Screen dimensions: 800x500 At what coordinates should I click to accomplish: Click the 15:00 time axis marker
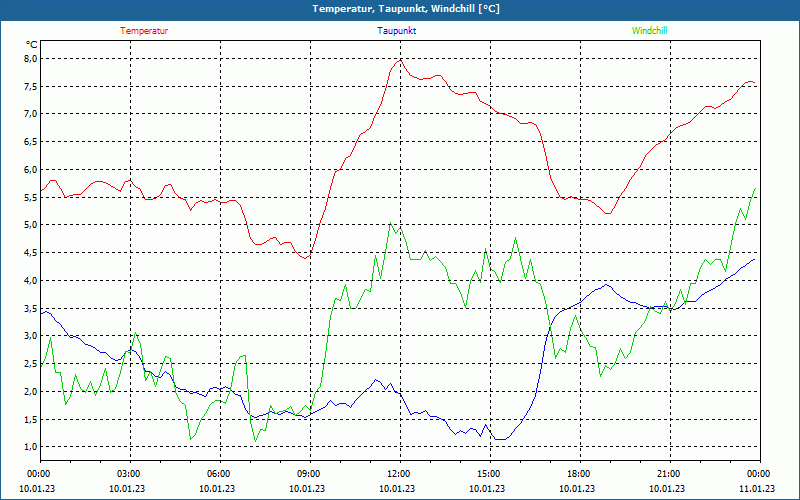pyautogui.click(x=489, y=474)
